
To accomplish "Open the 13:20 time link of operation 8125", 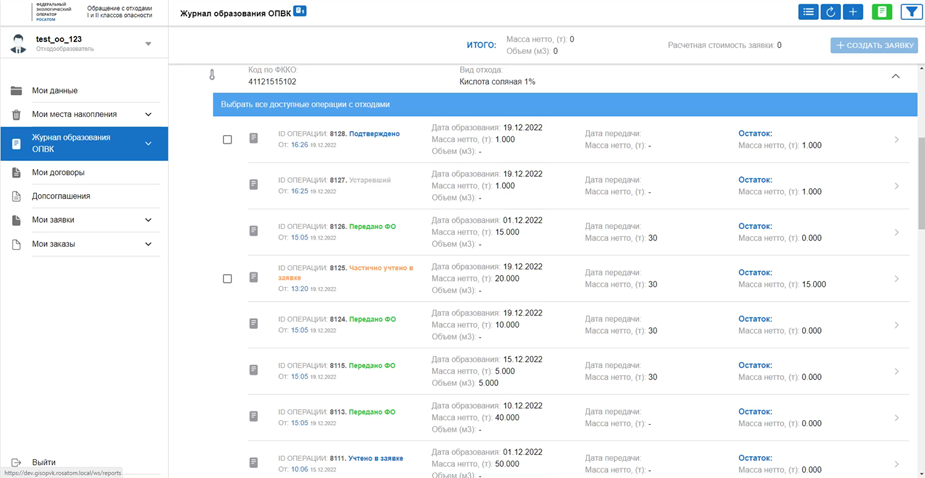I will 300,289.
